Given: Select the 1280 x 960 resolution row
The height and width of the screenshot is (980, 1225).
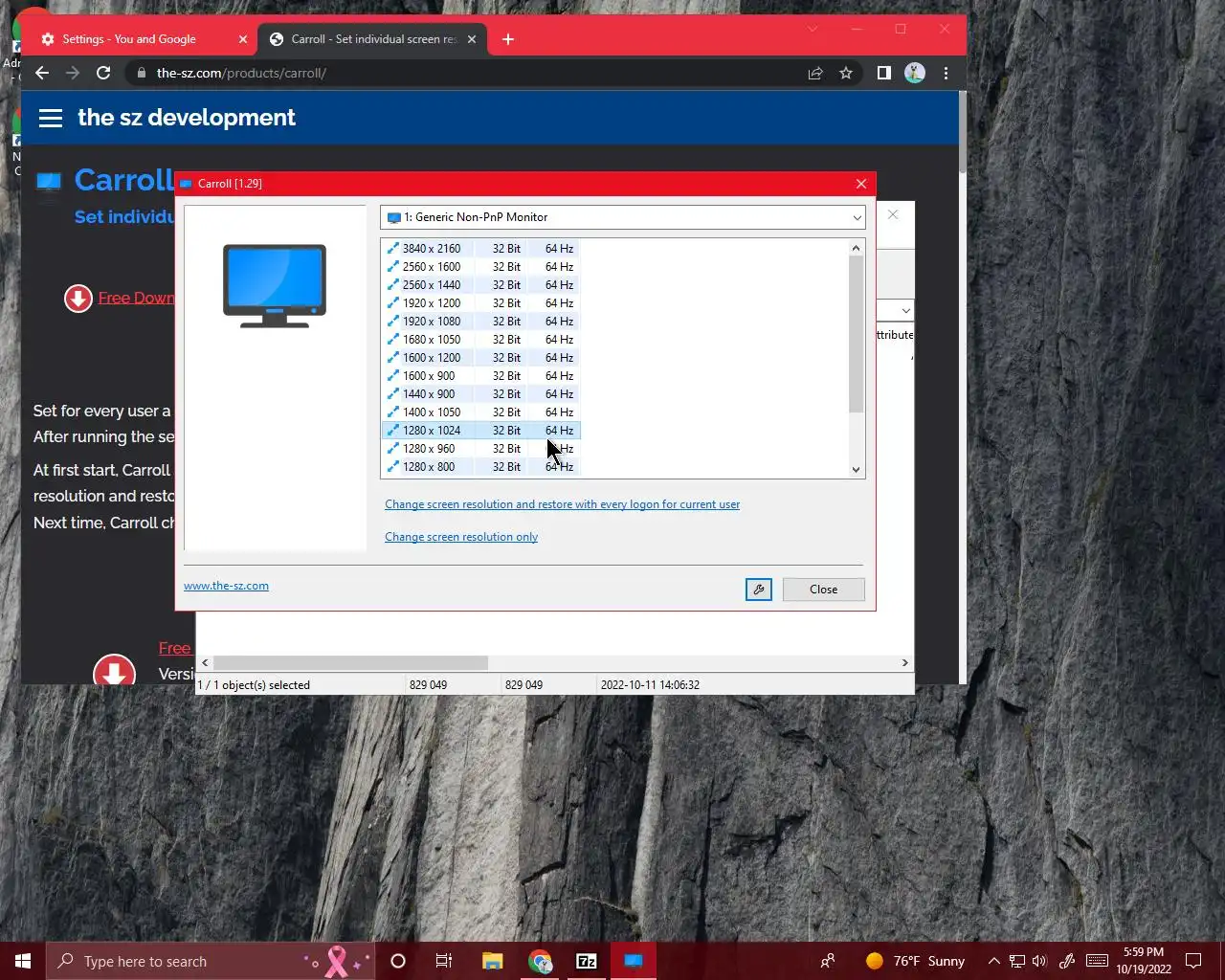Looking at the screenshot, I should tap(480, 449).
